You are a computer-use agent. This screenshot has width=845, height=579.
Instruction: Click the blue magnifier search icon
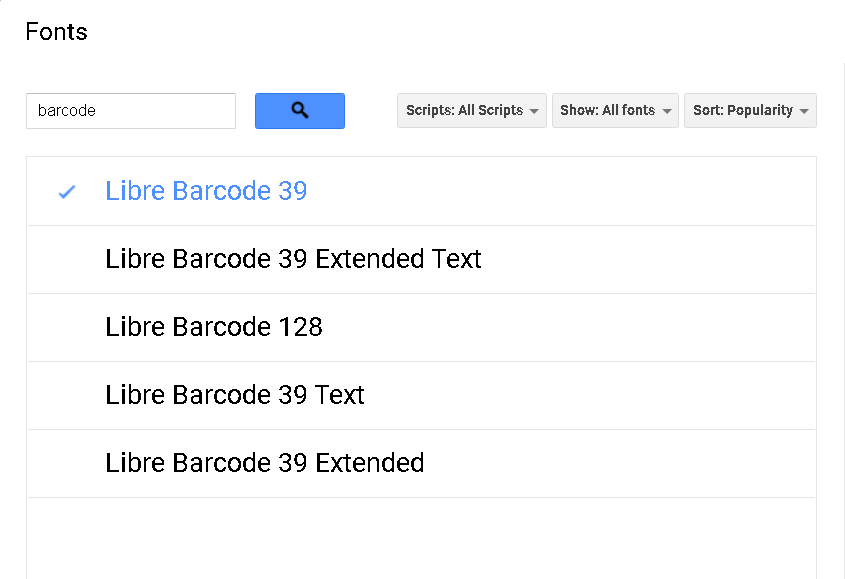click(x=299, y=110)
